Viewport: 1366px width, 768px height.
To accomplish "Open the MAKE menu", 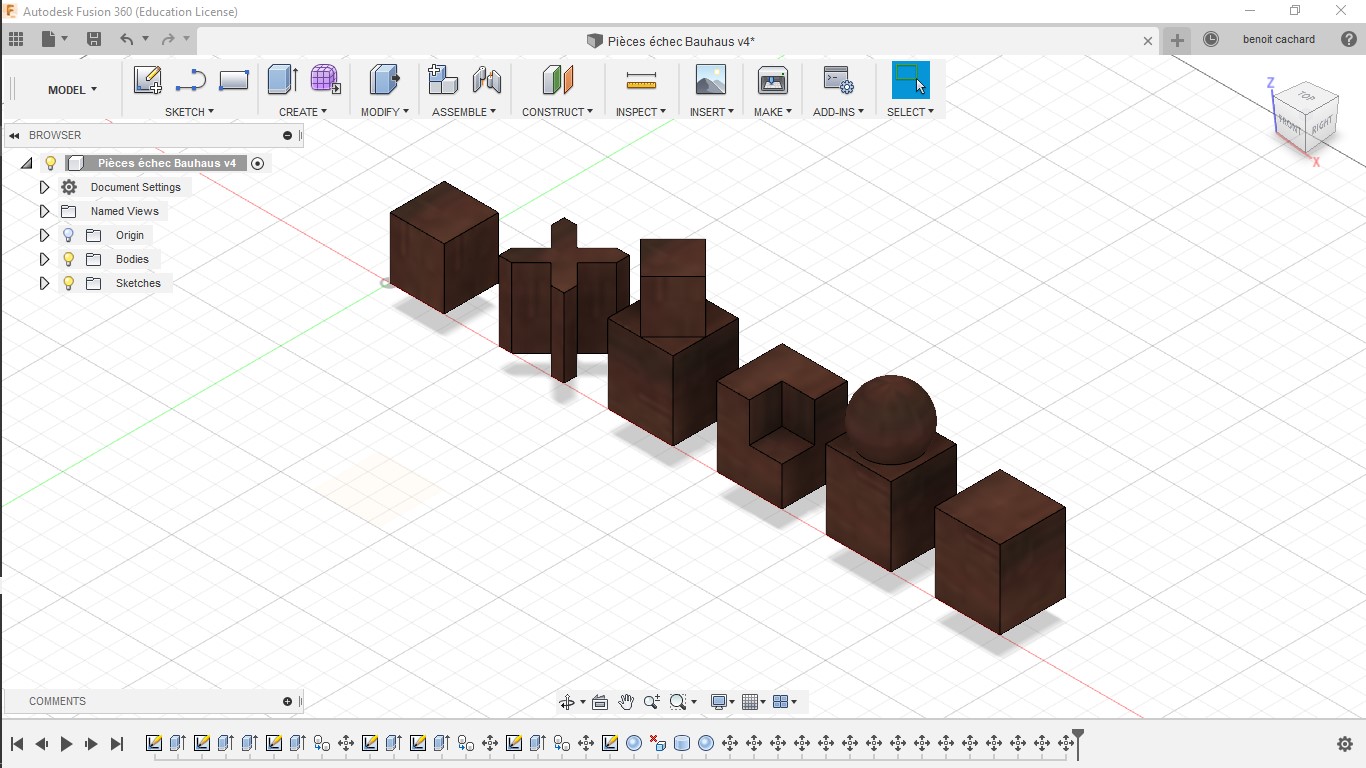I will click(x=773, y=112).
